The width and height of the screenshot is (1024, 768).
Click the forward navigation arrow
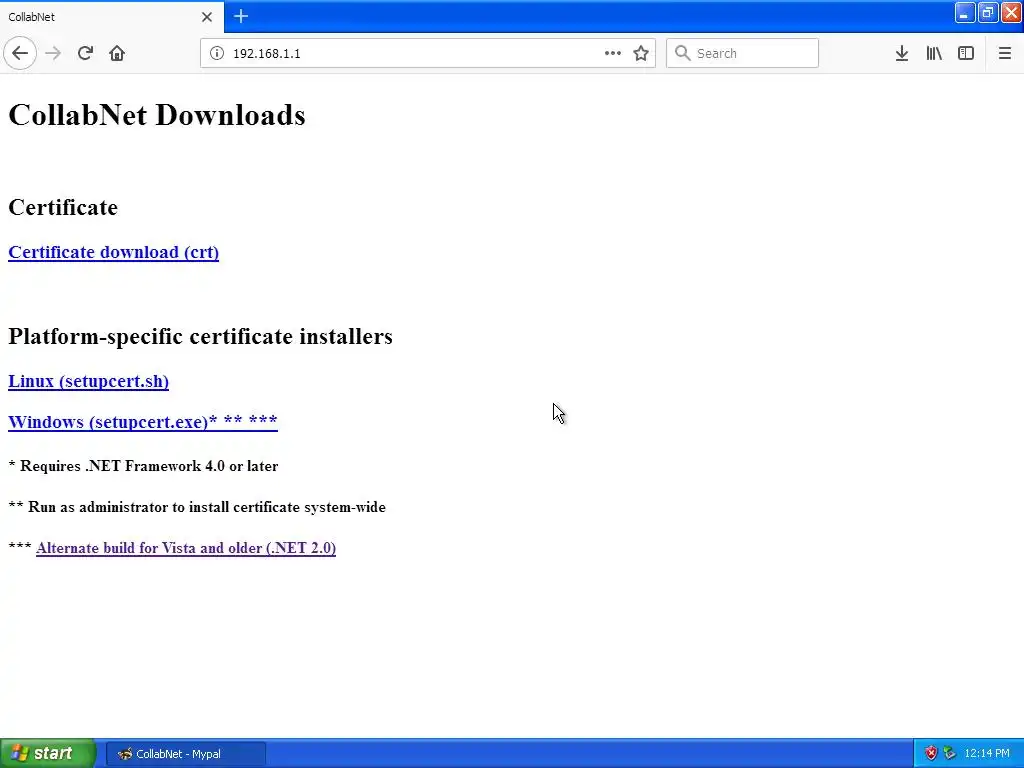53,53
